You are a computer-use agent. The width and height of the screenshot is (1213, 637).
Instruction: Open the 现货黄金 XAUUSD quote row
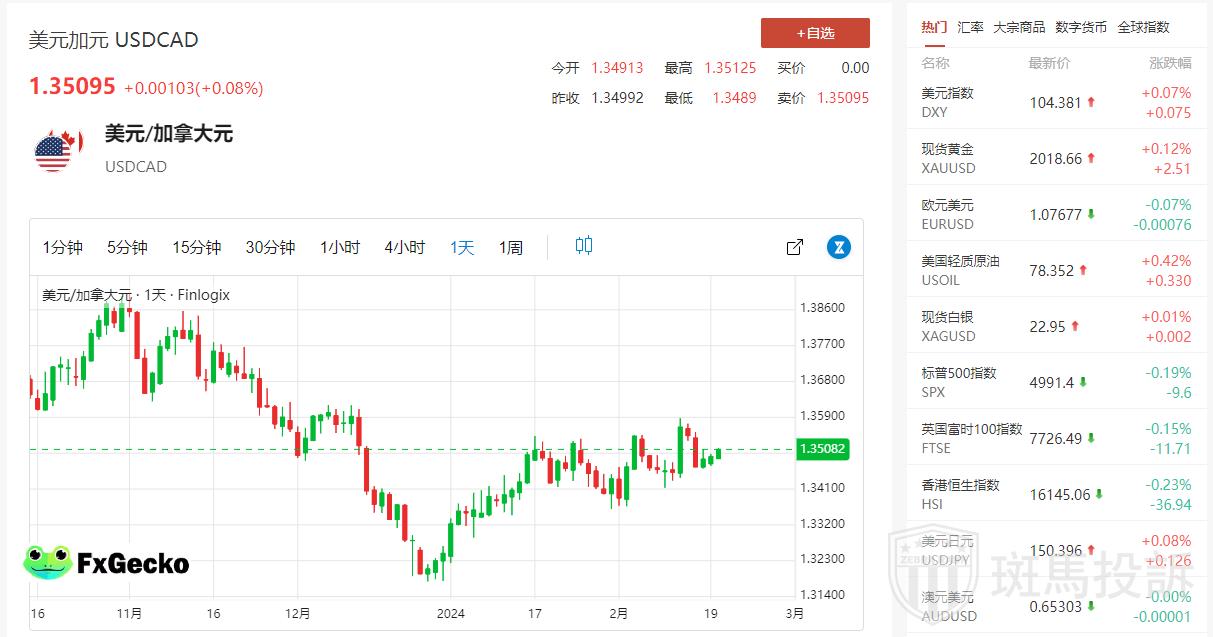[1055, 158]
